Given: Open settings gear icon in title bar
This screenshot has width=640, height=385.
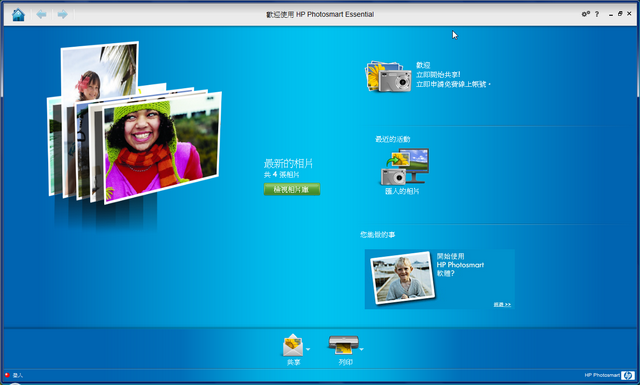Looking at the screenshot, I should (586, 14).
